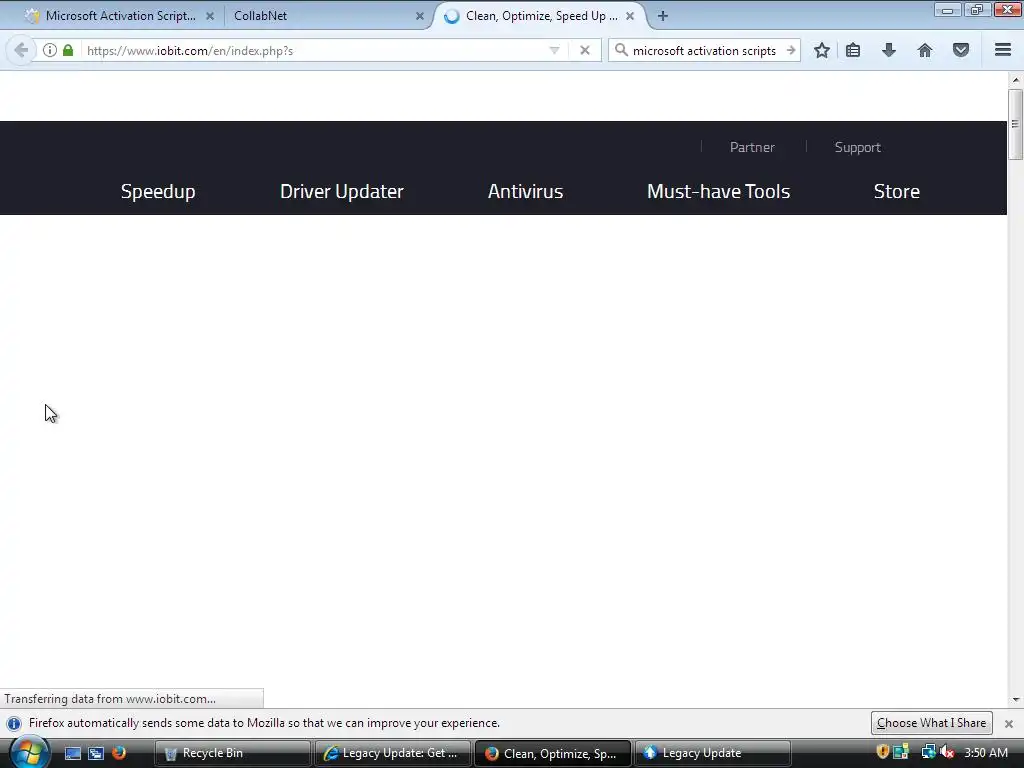The height and width of the screenshot is (768, 1024).
Task: Open the Store menu item
Action: click(897, 191)
